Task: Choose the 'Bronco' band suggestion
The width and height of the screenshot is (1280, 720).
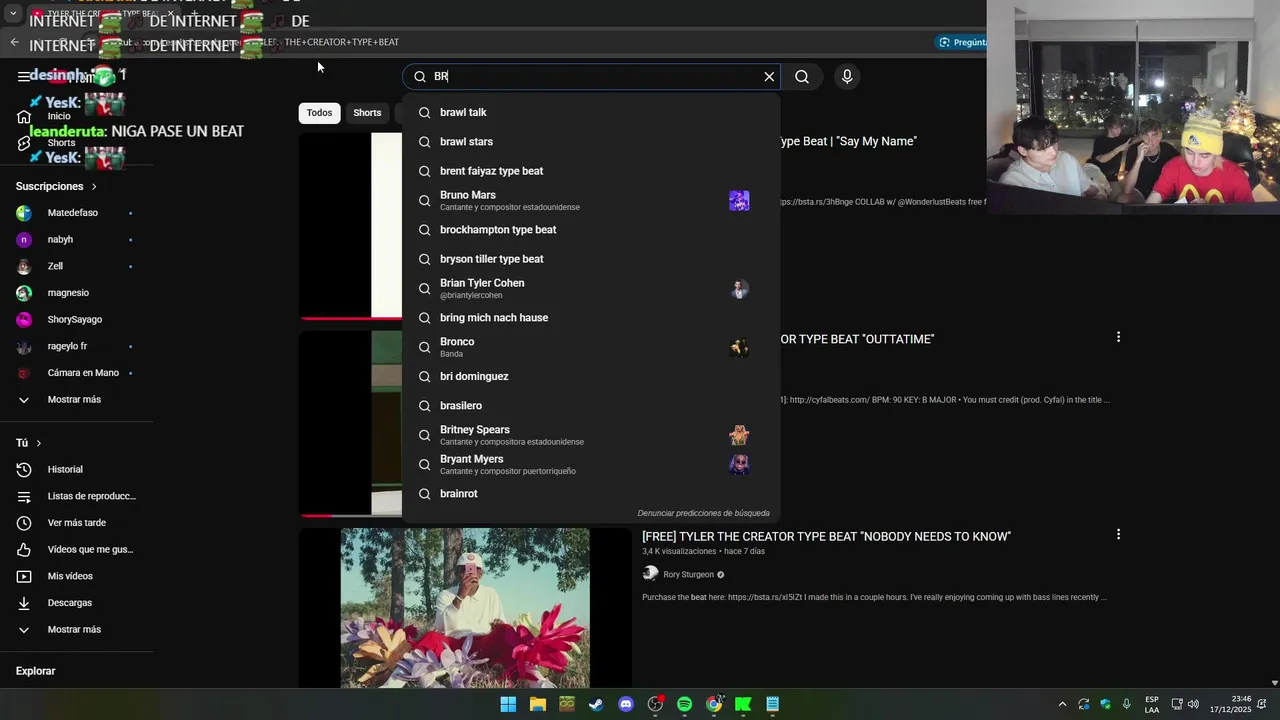Action: 591,347
